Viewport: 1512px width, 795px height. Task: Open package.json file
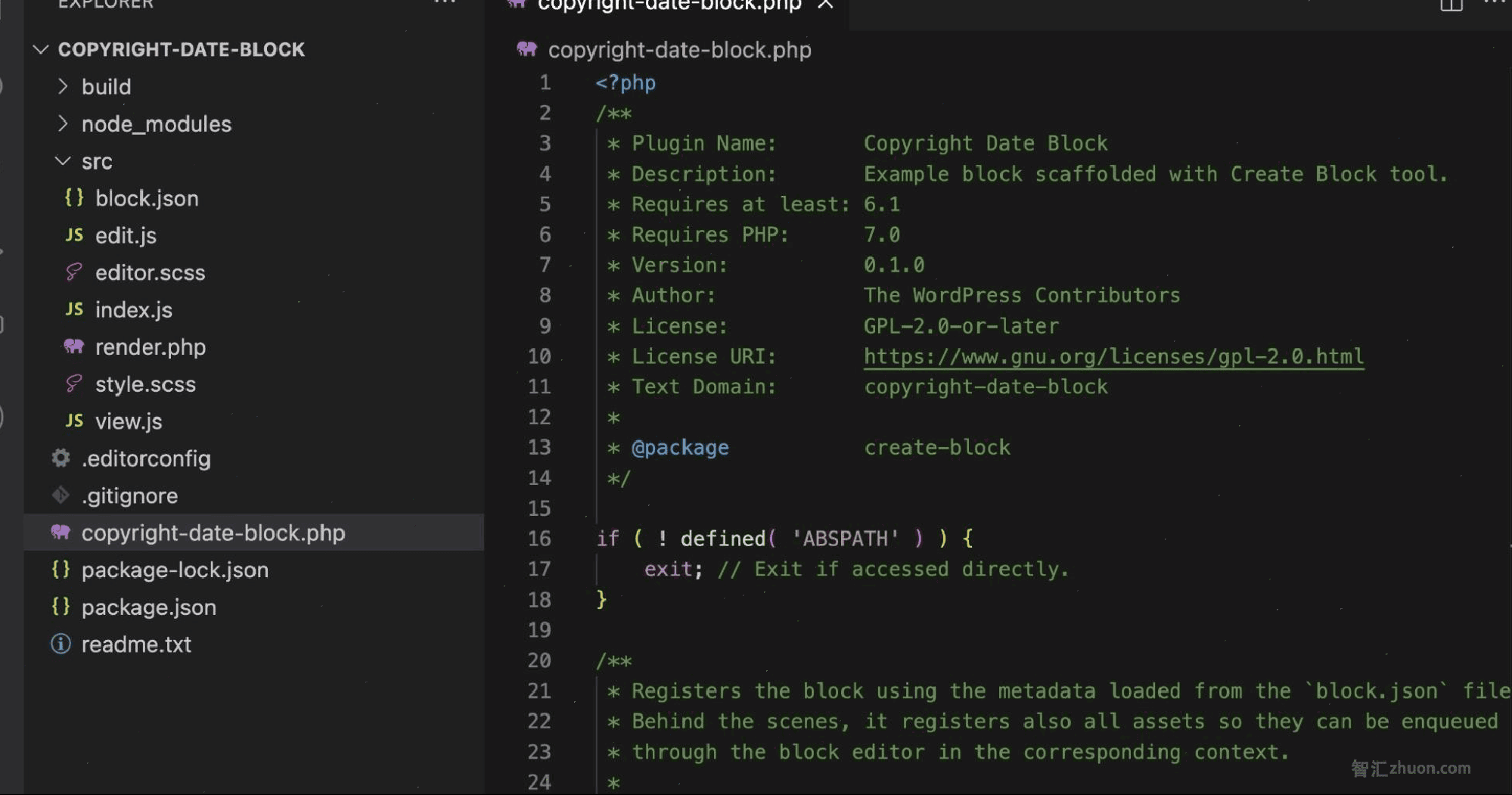tap(148, 607)
